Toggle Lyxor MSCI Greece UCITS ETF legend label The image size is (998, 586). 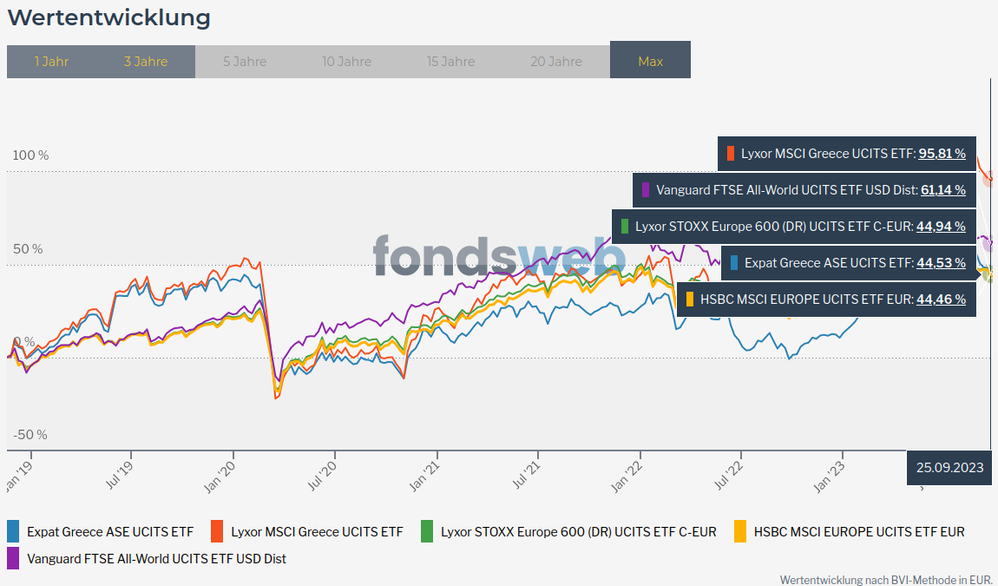click(x=317, y=532)
